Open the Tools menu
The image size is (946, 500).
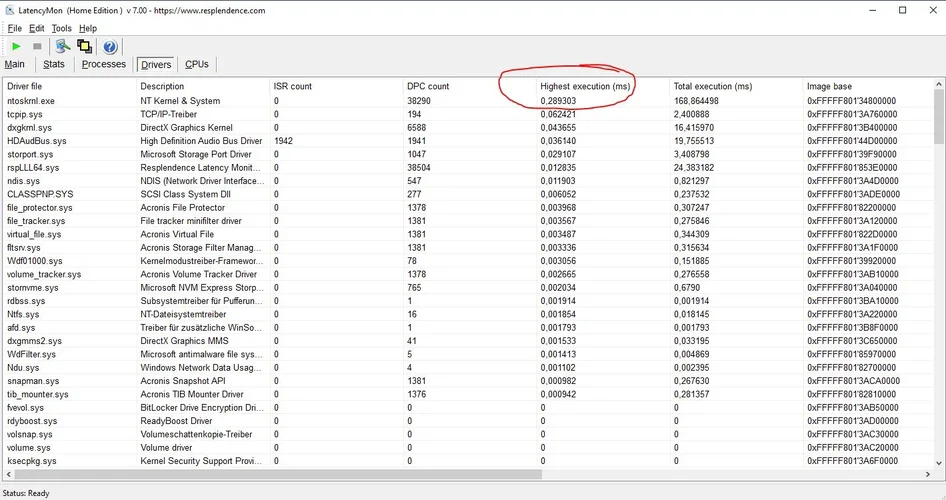(62, 28)
